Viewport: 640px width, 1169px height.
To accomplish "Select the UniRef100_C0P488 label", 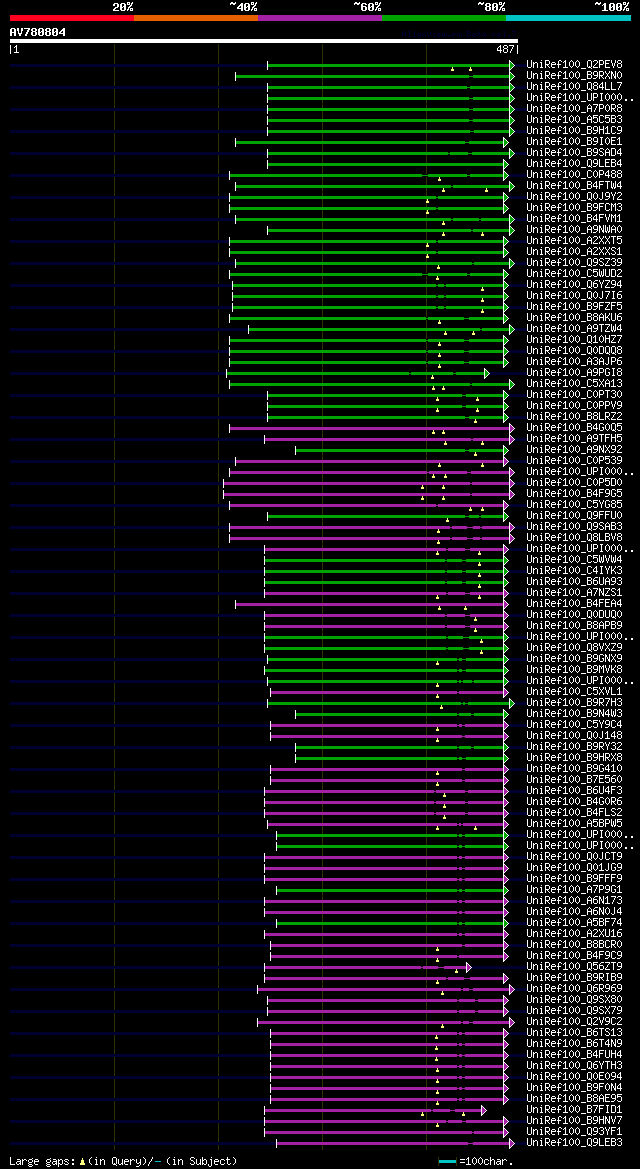I will coord(574,174).
